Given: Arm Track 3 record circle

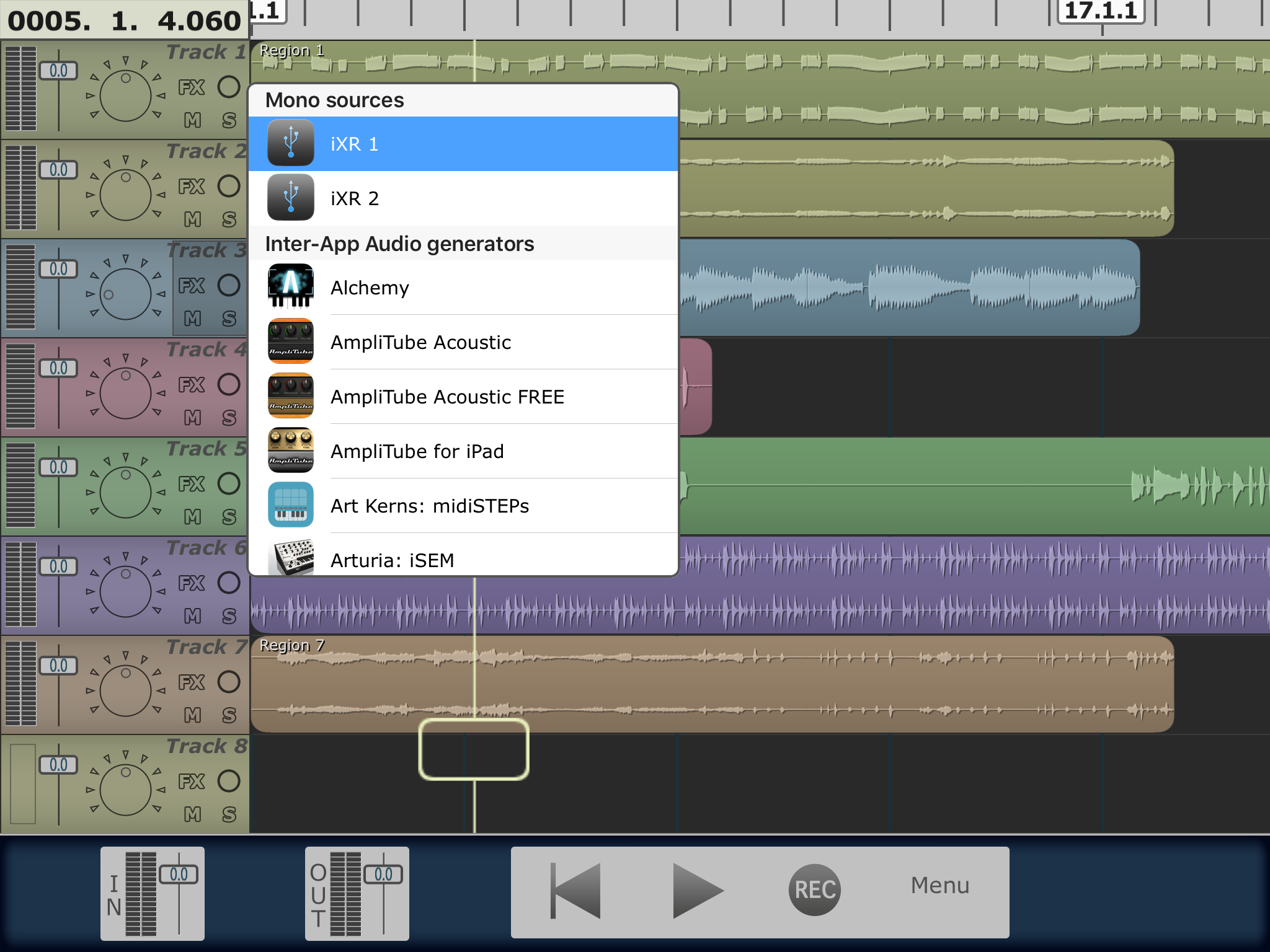Looking at the screenshot, I should (229, 285).
